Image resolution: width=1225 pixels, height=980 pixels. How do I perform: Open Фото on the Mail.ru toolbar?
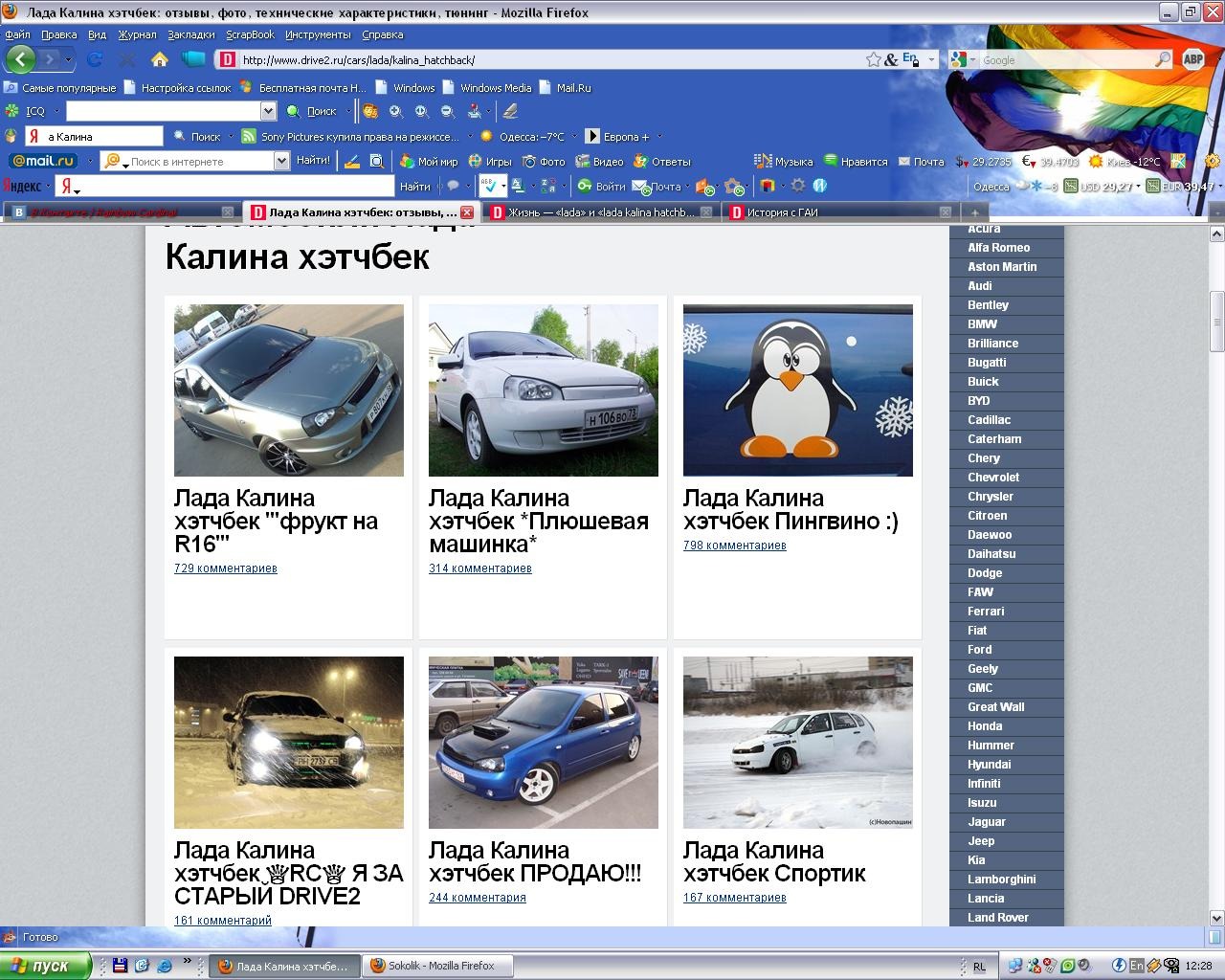point(544,162)
